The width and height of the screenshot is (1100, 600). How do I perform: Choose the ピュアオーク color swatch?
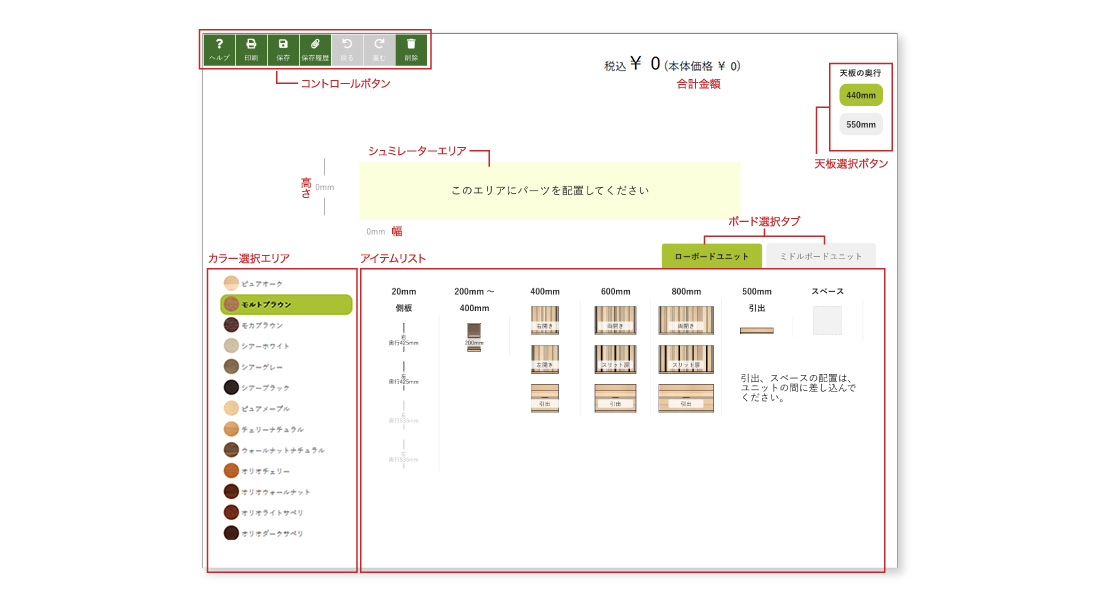click(x=232, y=284)
